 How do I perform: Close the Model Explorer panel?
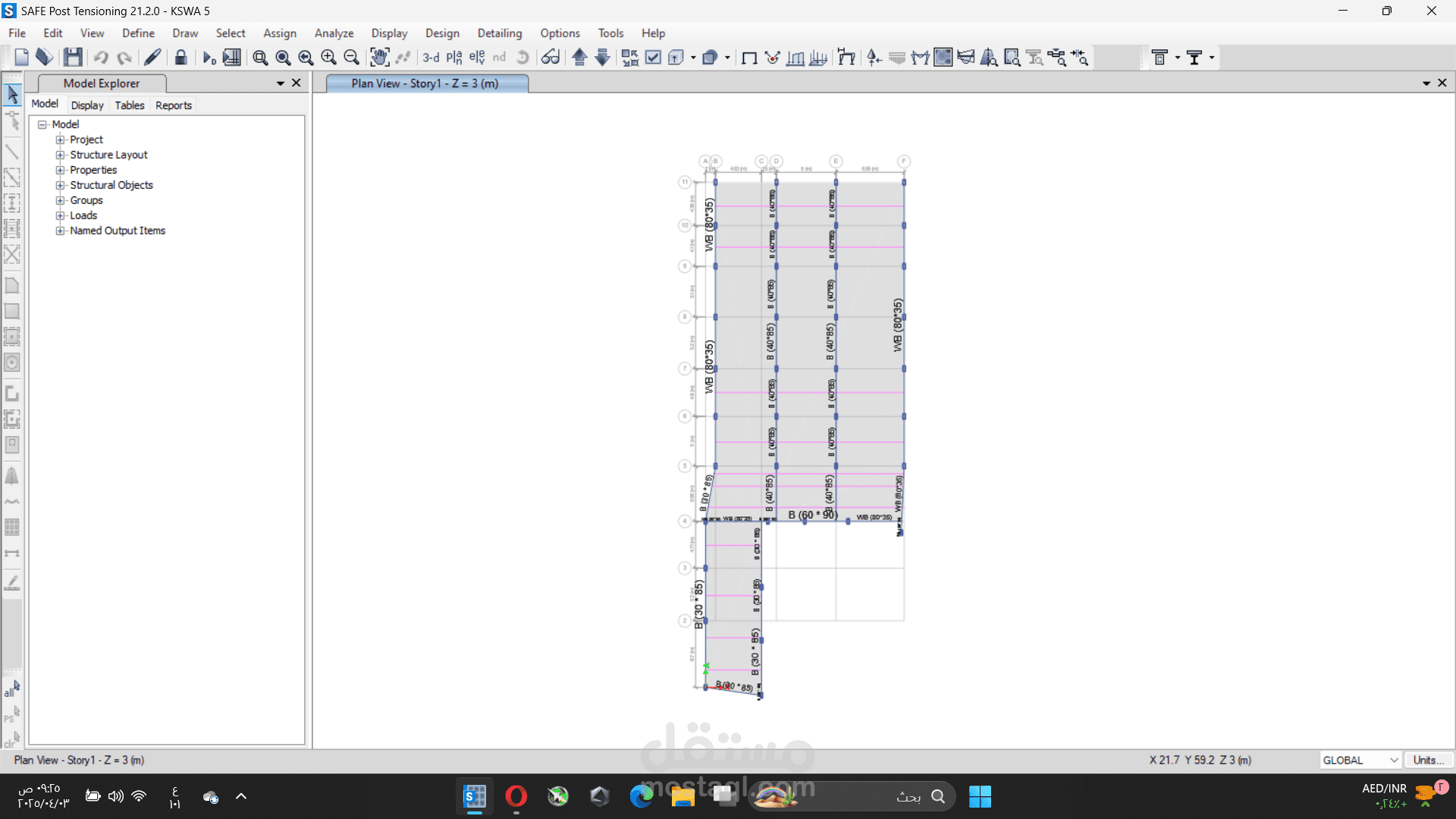pos(297,83)
